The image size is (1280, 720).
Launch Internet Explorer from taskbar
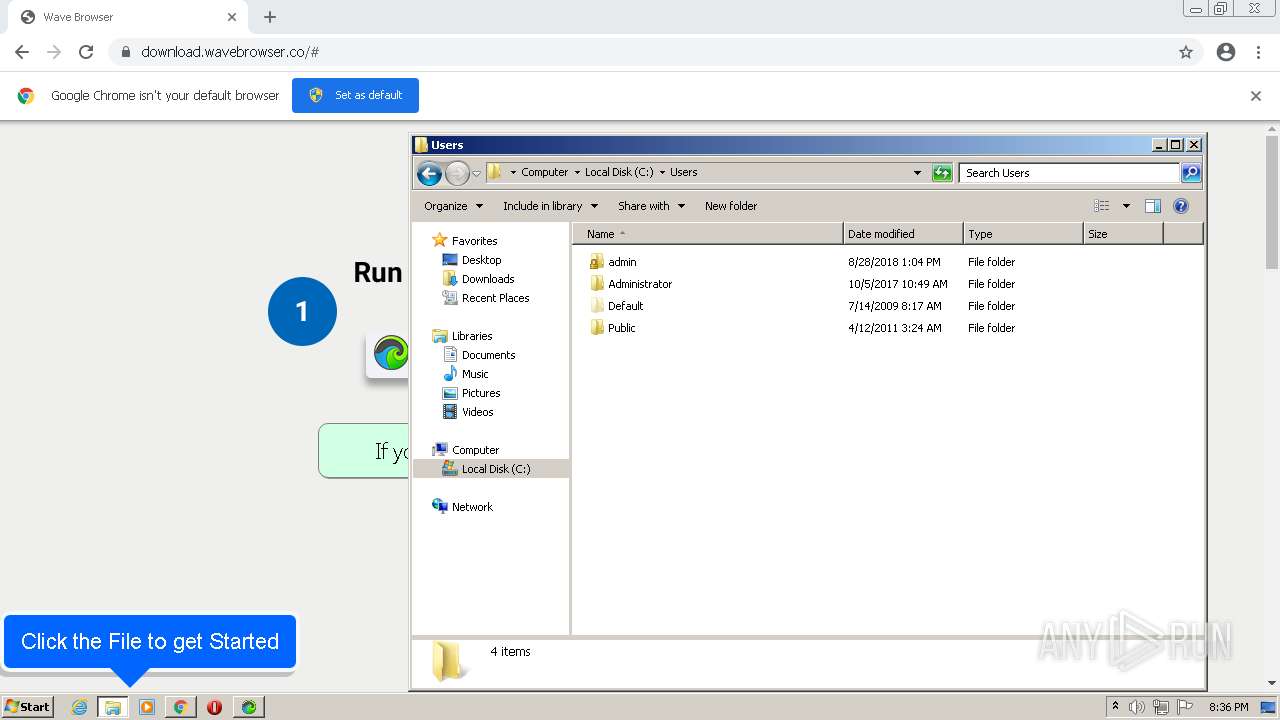tap(79, 707)
